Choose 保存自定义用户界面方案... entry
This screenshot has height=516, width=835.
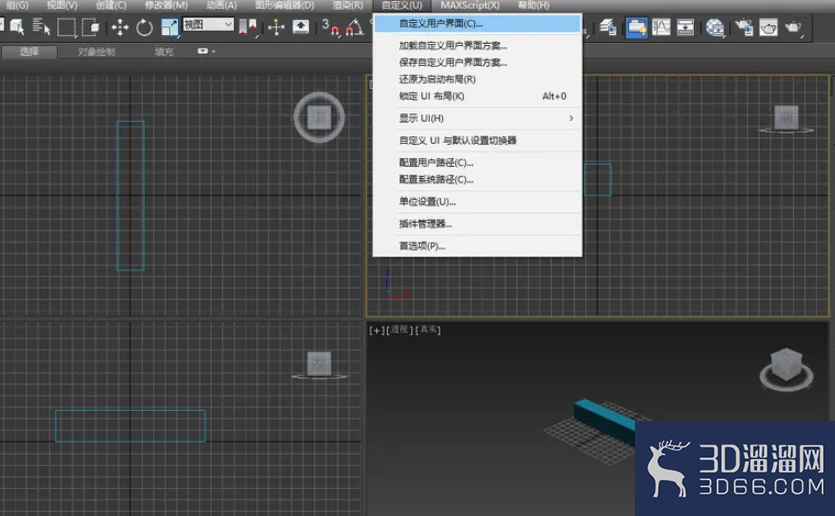tap(477, 62)
